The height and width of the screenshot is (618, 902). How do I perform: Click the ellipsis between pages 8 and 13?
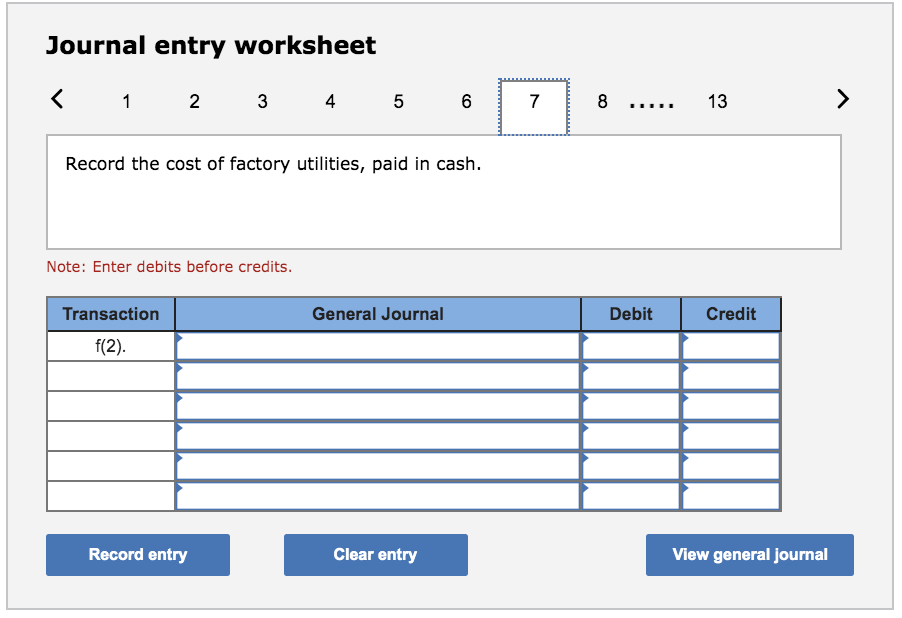(x=653, y=101)
